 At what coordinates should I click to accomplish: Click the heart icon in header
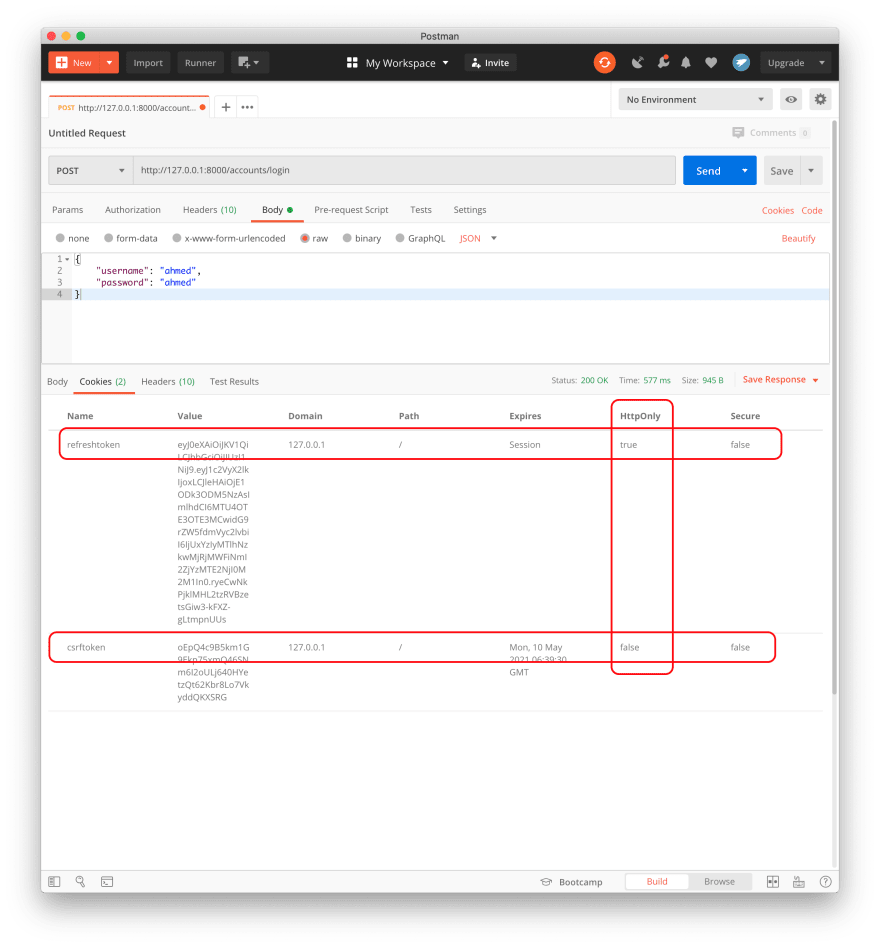tap(711, 62)
